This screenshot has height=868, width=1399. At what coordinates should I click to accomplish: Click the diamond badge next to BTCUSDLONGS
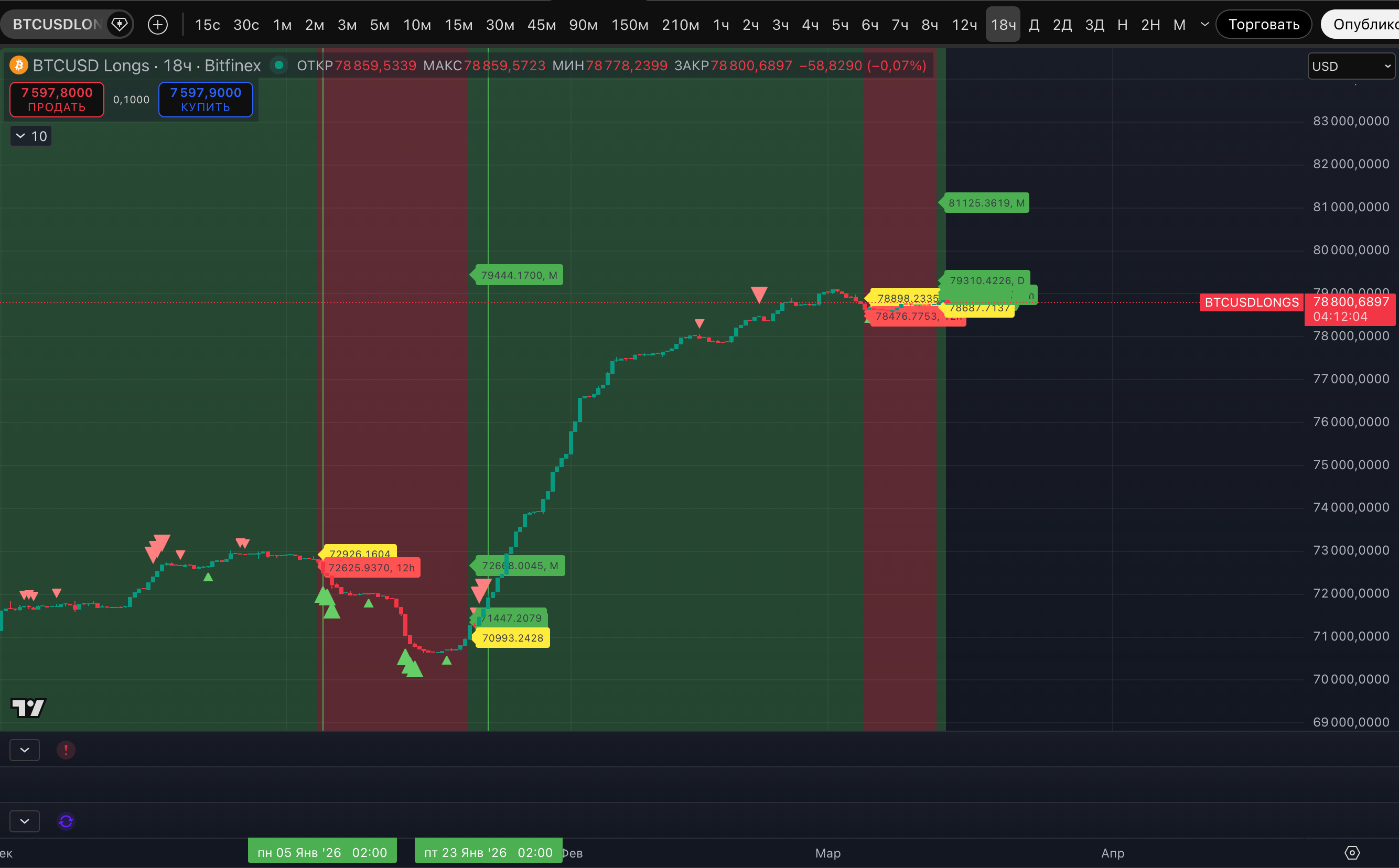pos(120,25)
